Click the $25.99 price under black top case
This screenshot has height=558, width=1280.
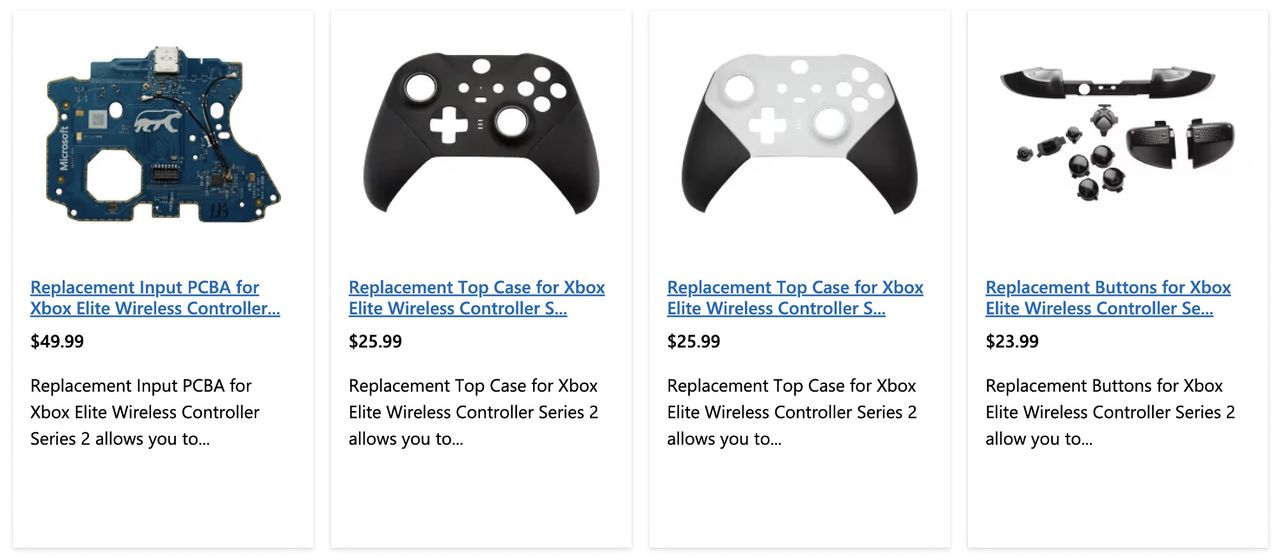375,342
